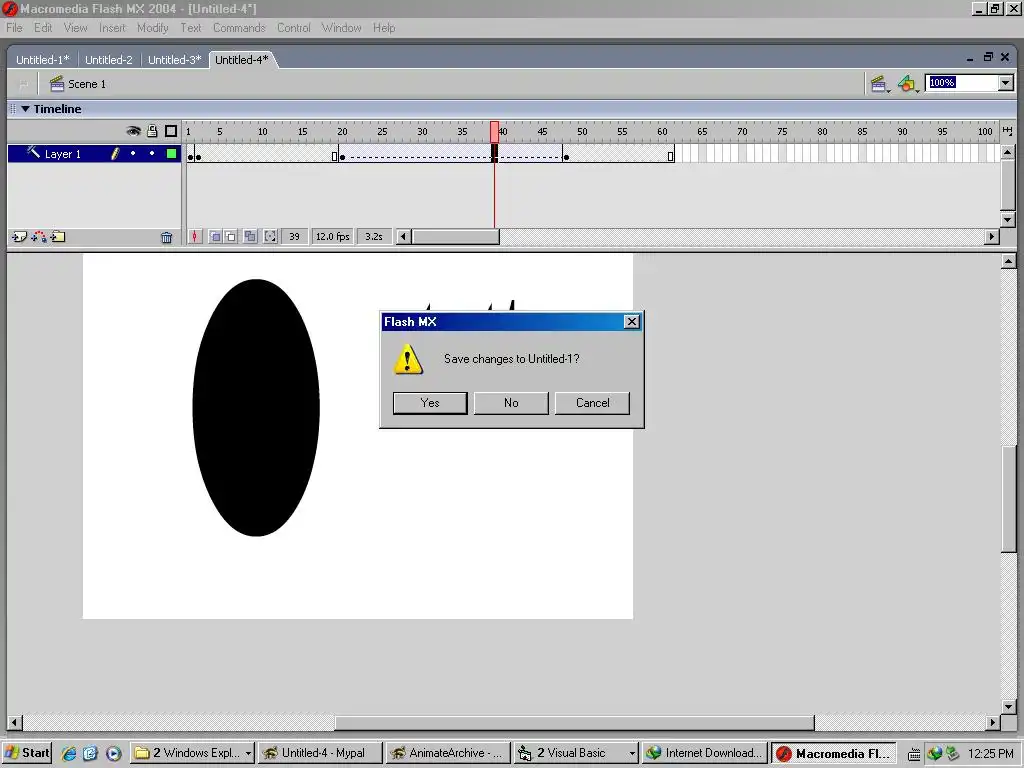Screen dimensions: 1024x768
Task: Click the Edit Symbols icon
Action: click(908, 84)
